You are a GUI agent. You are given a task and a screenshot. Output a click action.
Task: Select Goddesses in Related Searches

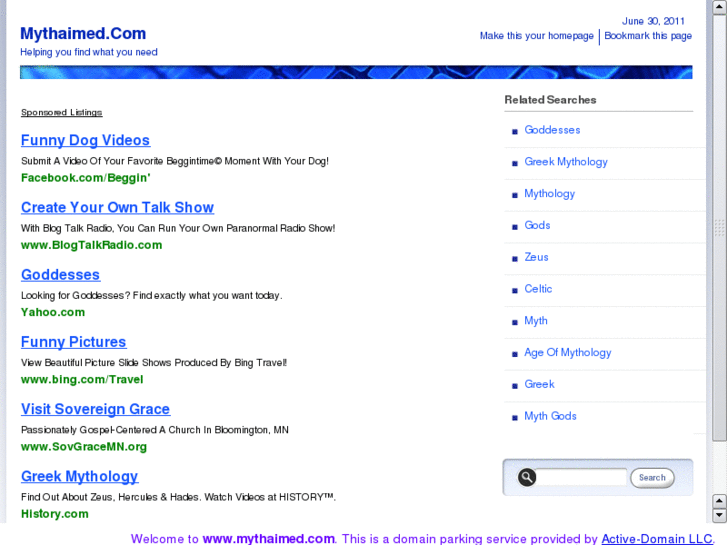pos(552,130)
